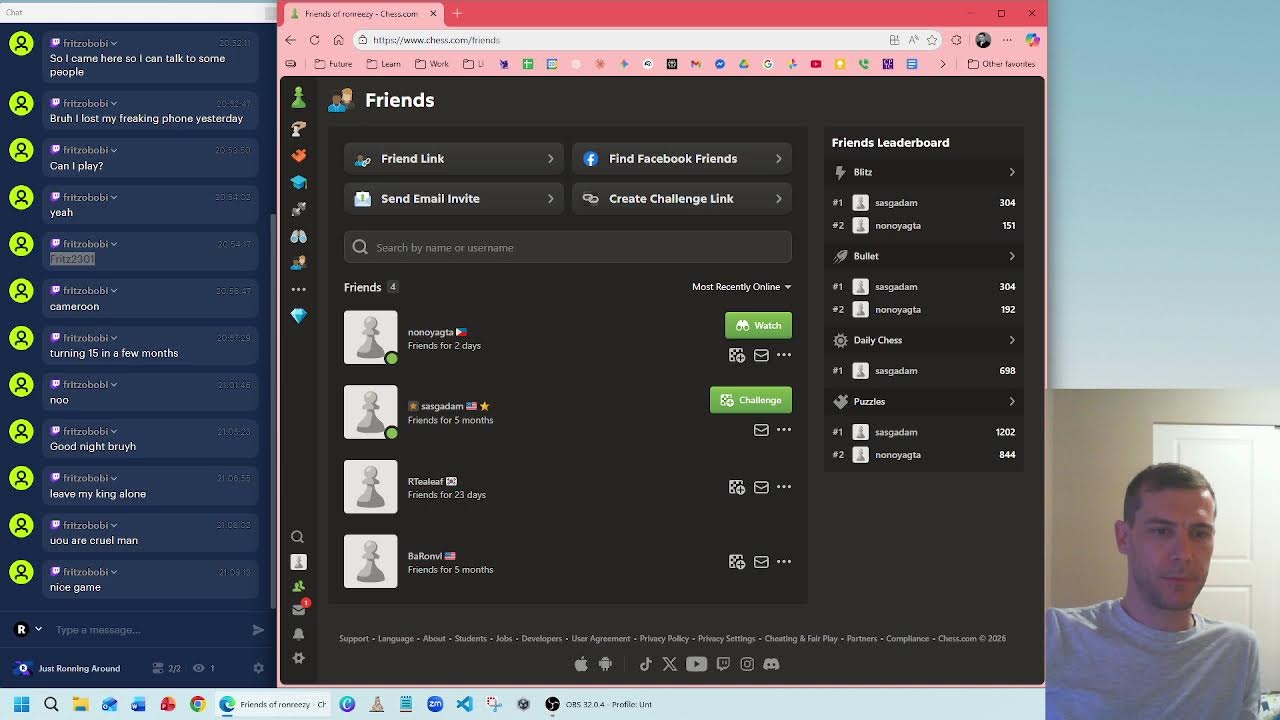Send a message to nonoyagta via envelope
Viewport: 1280px width, 720px height.
[x=761, y=355]
